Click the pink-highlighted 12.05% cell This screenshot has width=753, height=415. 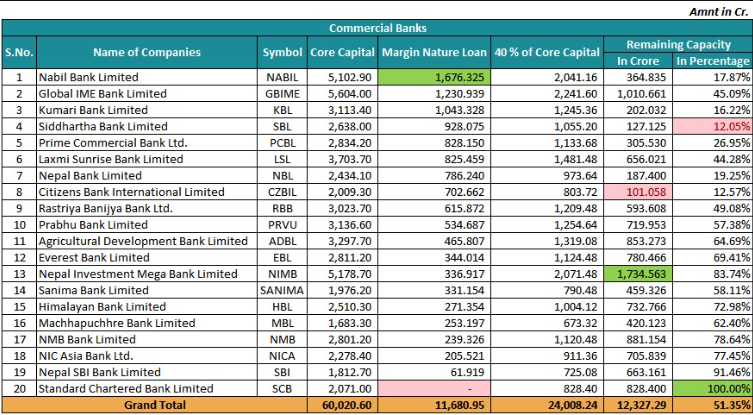click(713, 126)
